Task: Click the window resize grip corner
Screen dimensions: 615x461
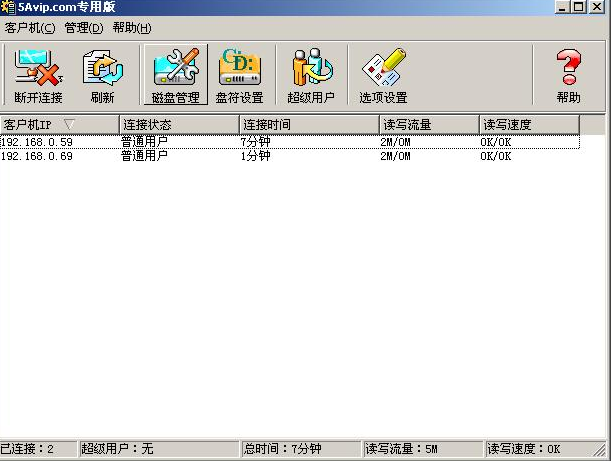Action: 600,451
